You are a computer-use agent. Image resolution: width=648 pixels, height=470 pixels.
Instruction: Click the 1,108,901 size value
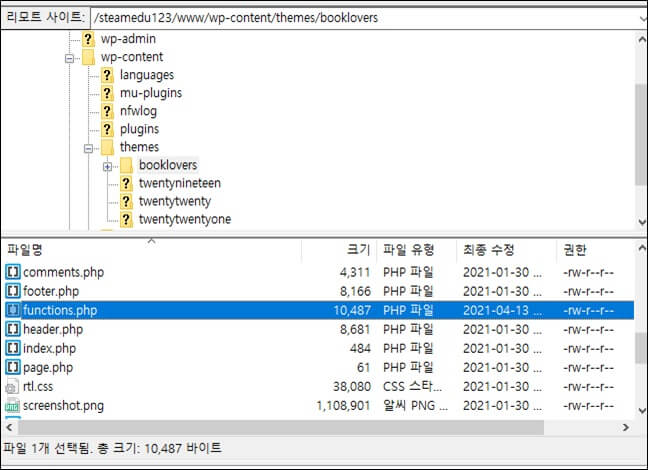click(x=343, y=406)
